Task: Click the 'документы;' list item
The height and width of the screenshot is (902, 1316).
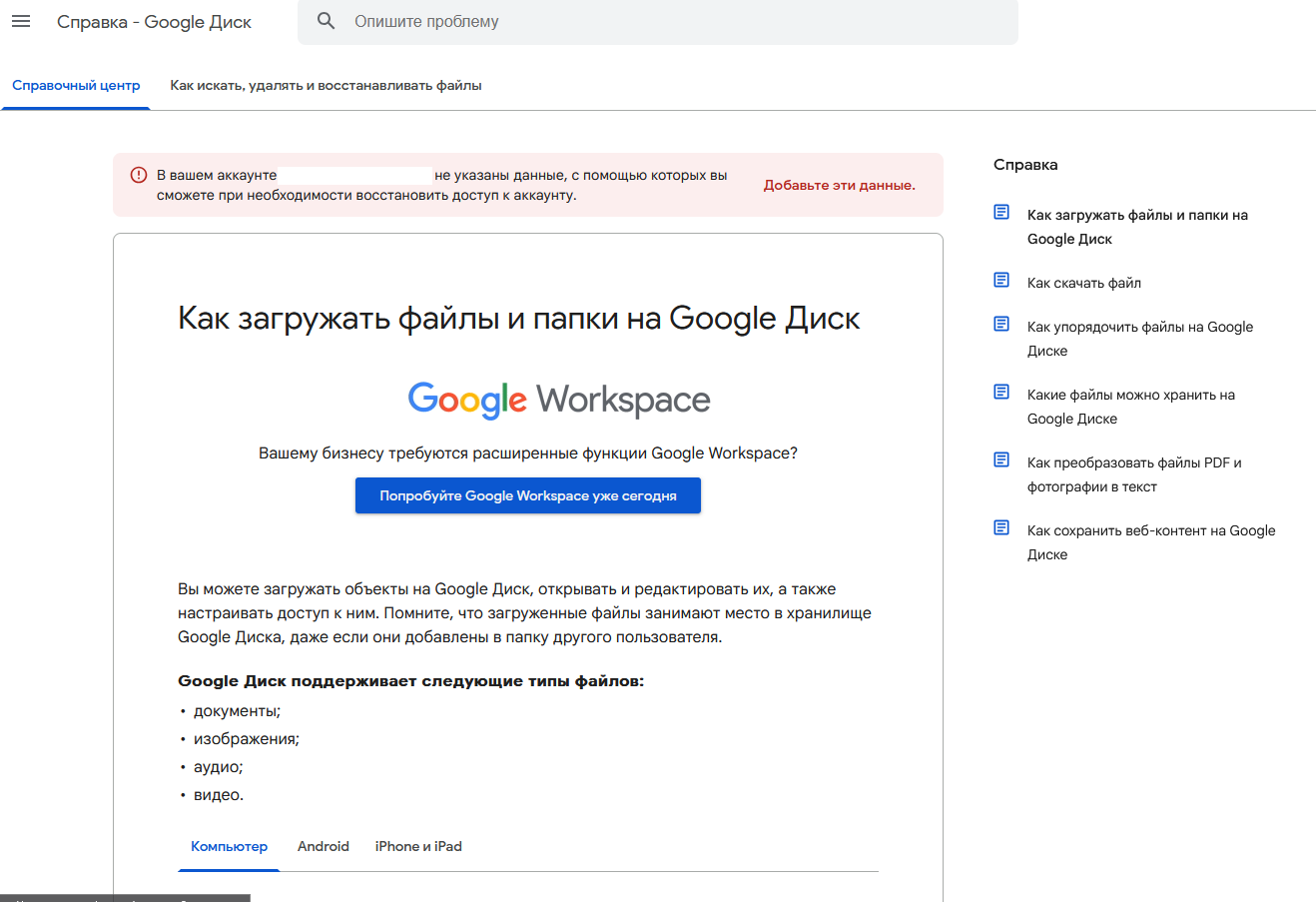Action: [237, 711]
